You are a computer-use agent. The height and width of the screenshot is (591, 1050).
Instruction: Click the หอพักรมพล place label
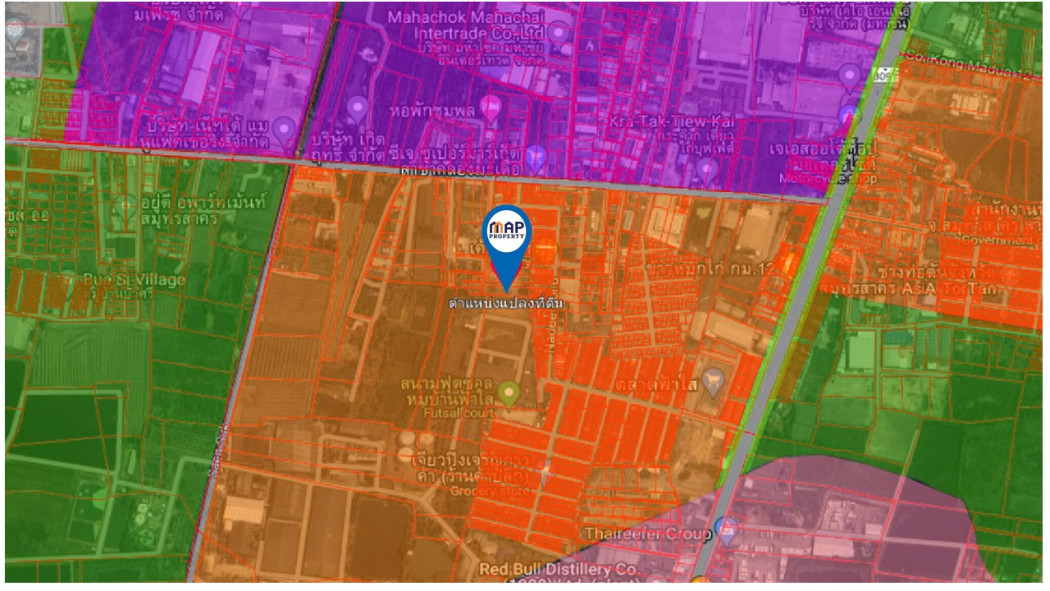433,110
